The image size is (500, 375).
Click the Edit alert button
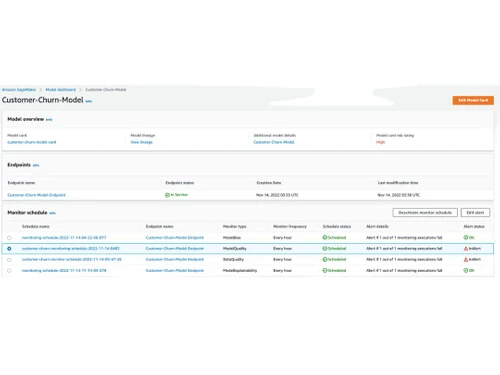[x=475, y=213]
